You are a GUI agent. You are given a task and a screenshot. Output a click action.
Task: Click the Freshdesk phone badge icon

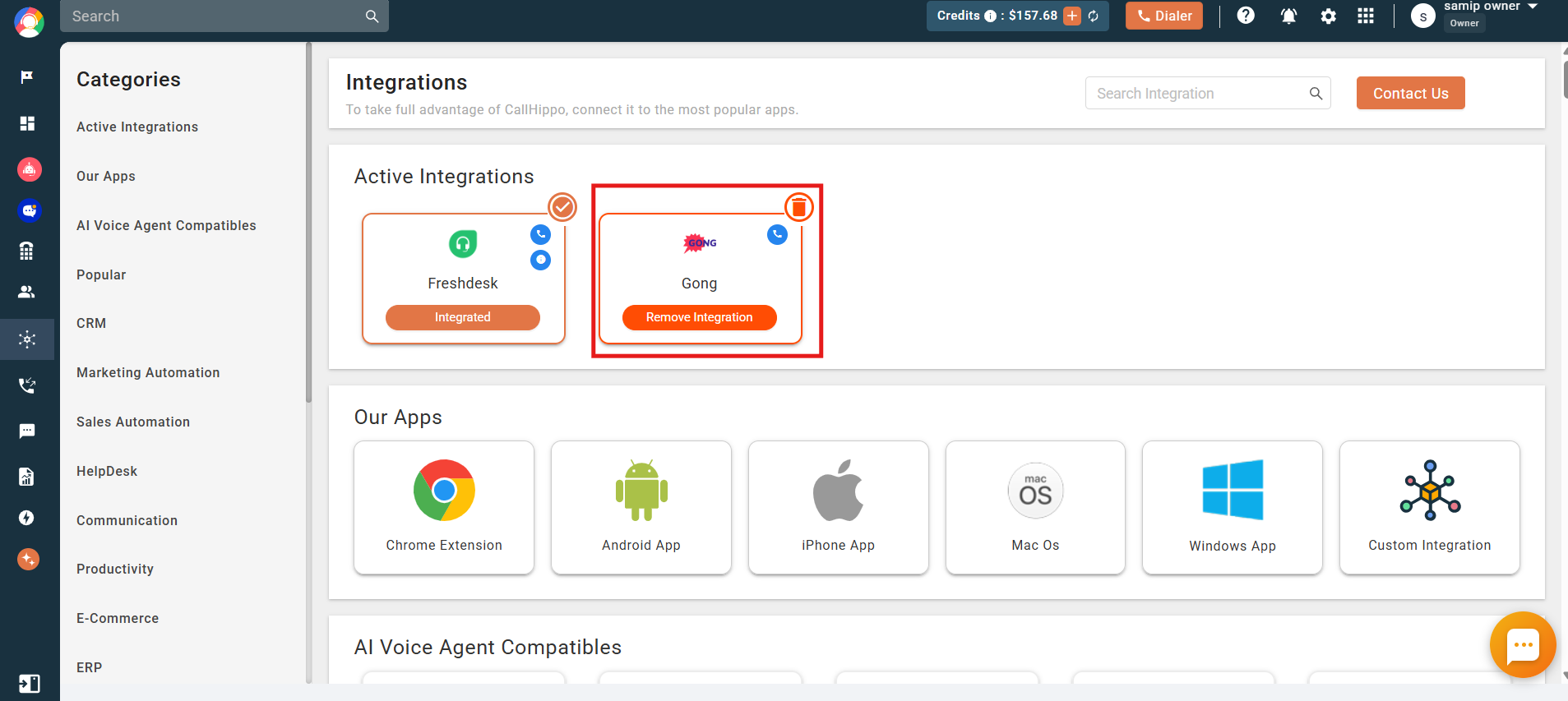540,235
